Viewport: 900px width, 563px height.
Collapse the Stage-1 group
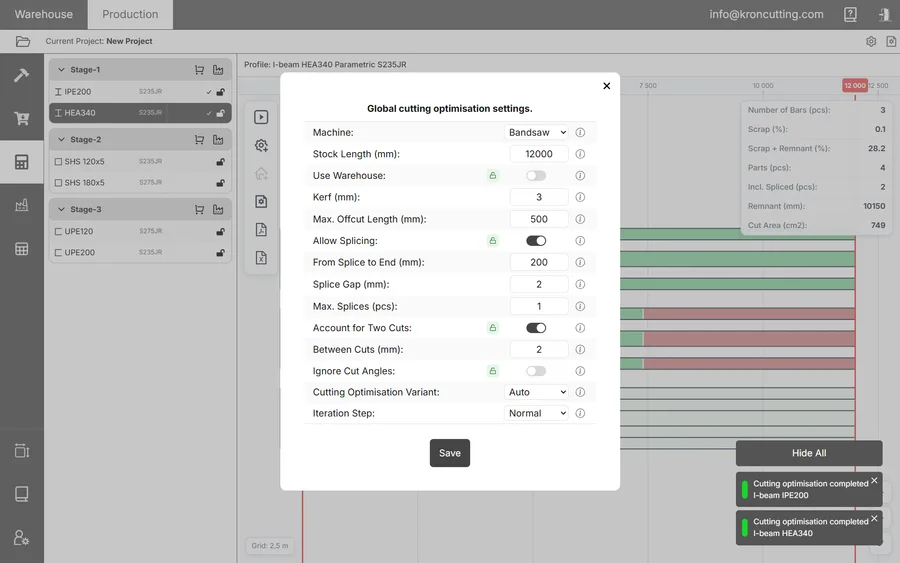click(61, 70)
